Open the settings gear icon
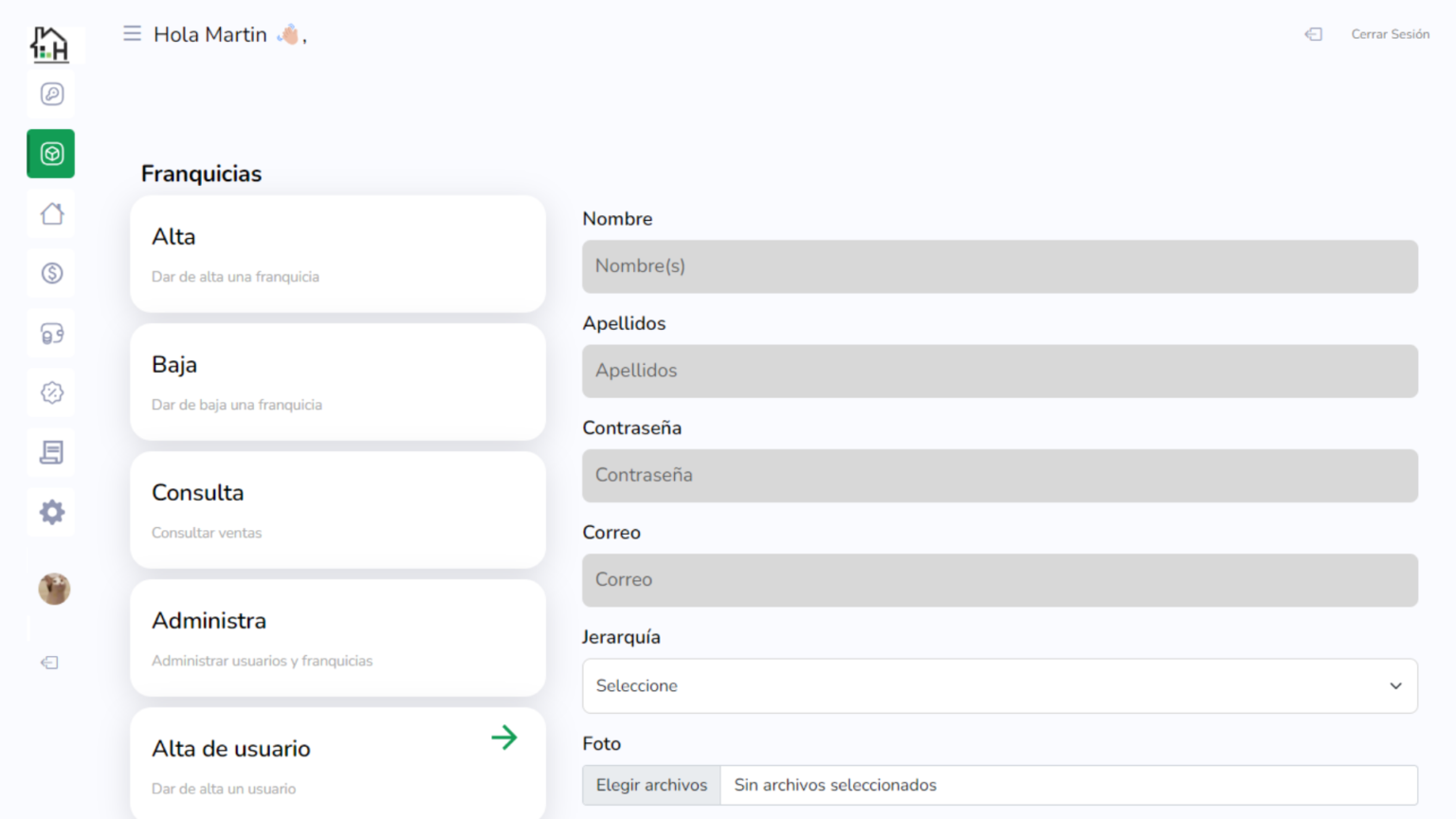Image resolution: width=1456 pixels, height=819 pixels. tap(51, 512)
